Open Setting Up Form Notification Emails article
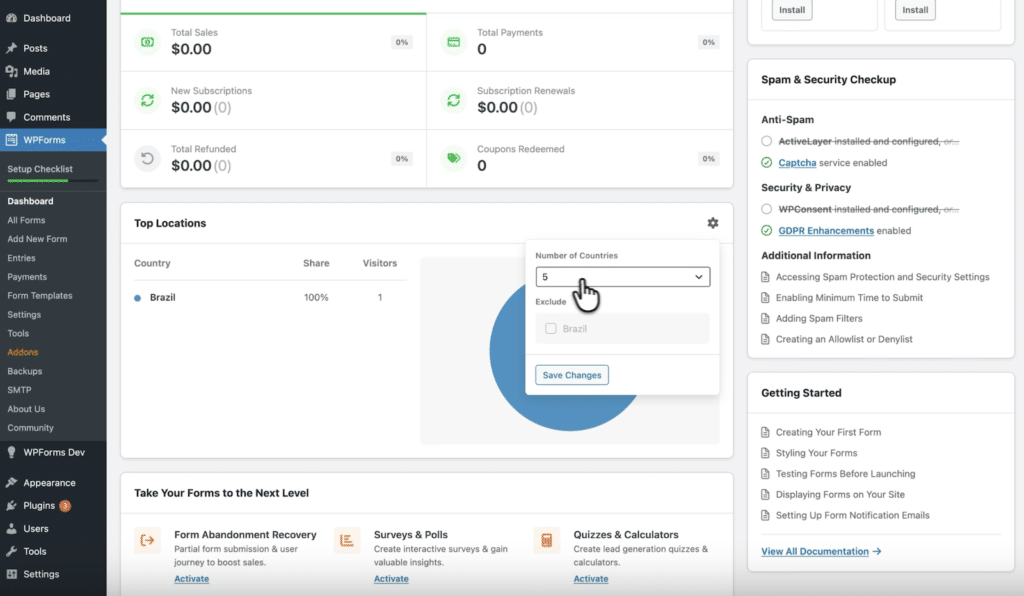This screenshot has height=596, width=1024. click(852, 516)
